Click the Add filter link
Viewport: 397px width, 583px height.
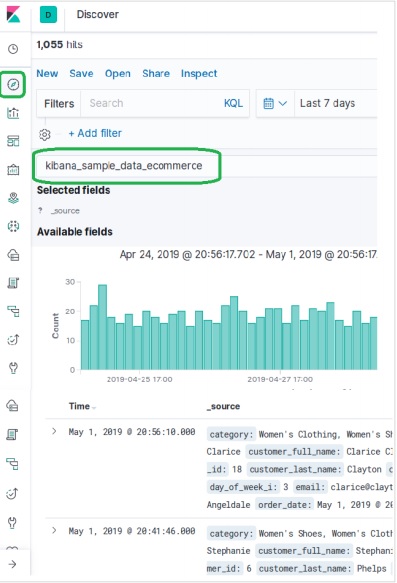click(x=95, y=133)
